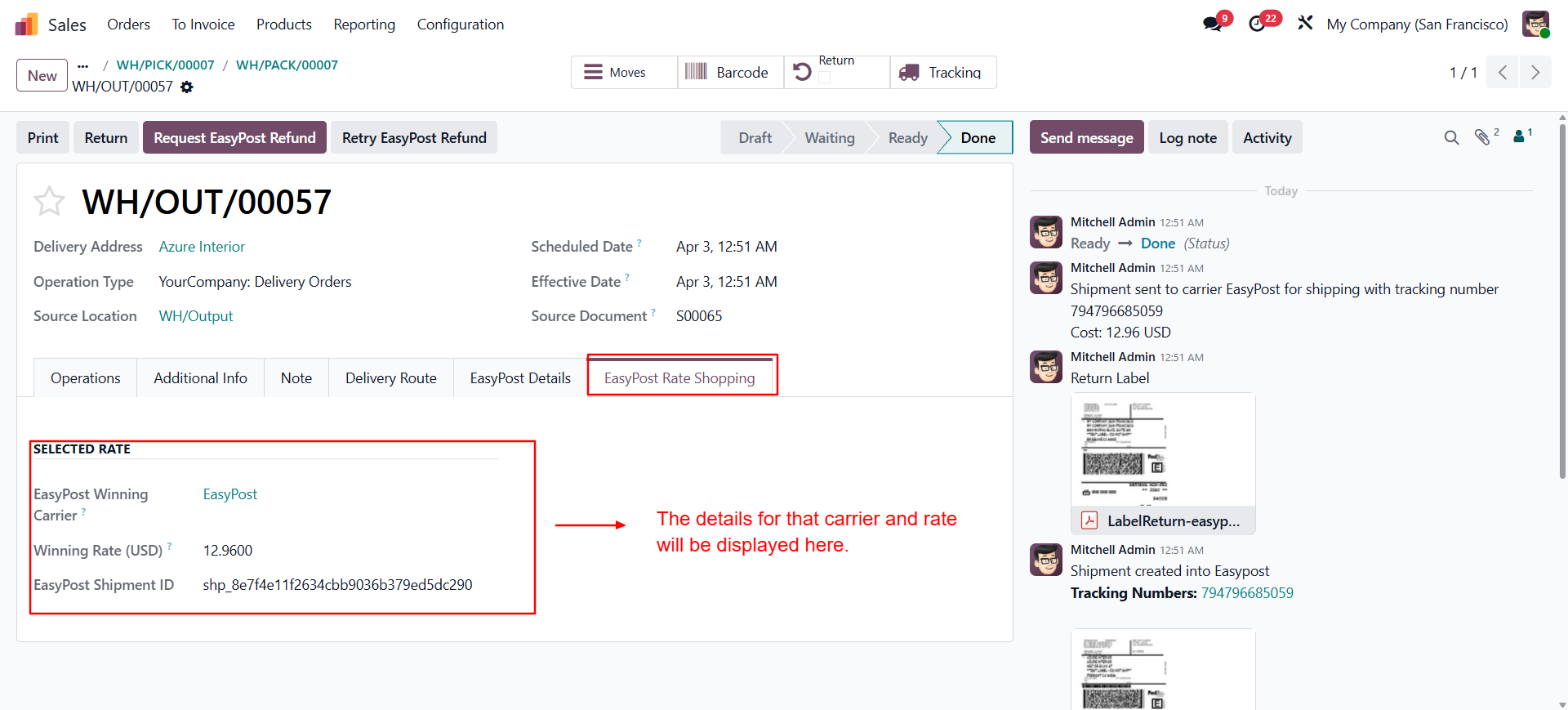Screen dimensions: 1568x710
Task: Open the WH/Output source location
Action: 196,316
